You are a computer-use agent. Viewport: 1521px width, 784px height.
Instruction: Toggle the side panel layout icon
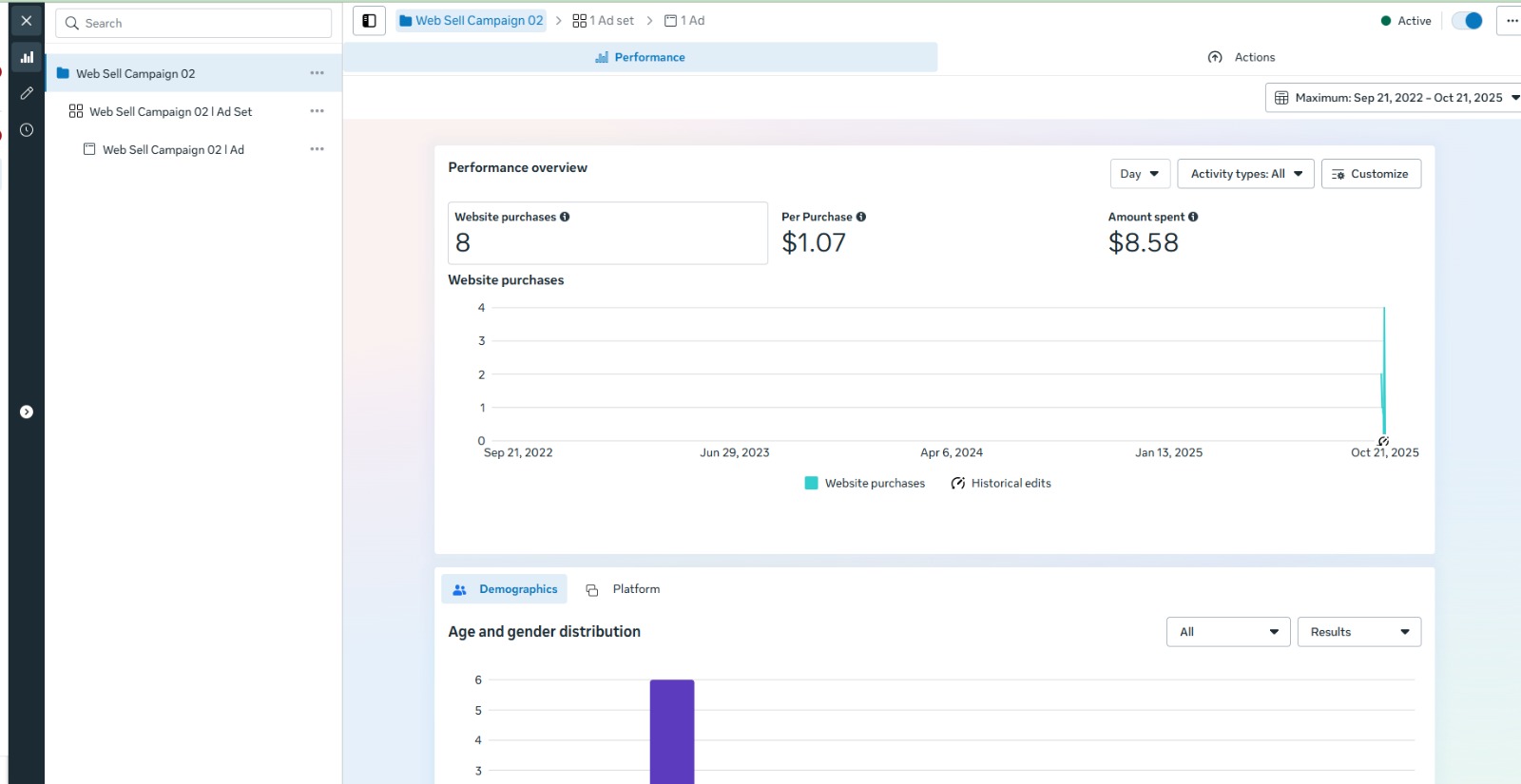[369, 21]
